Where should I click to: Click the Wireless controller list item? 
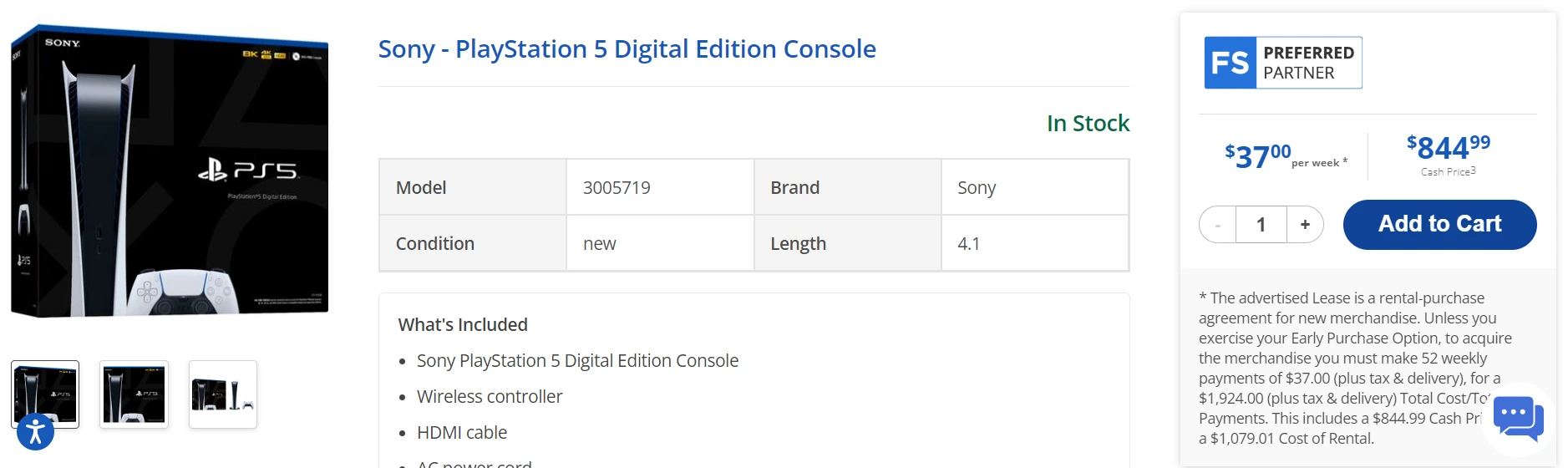pyautogui.click(x=490, y=397)
